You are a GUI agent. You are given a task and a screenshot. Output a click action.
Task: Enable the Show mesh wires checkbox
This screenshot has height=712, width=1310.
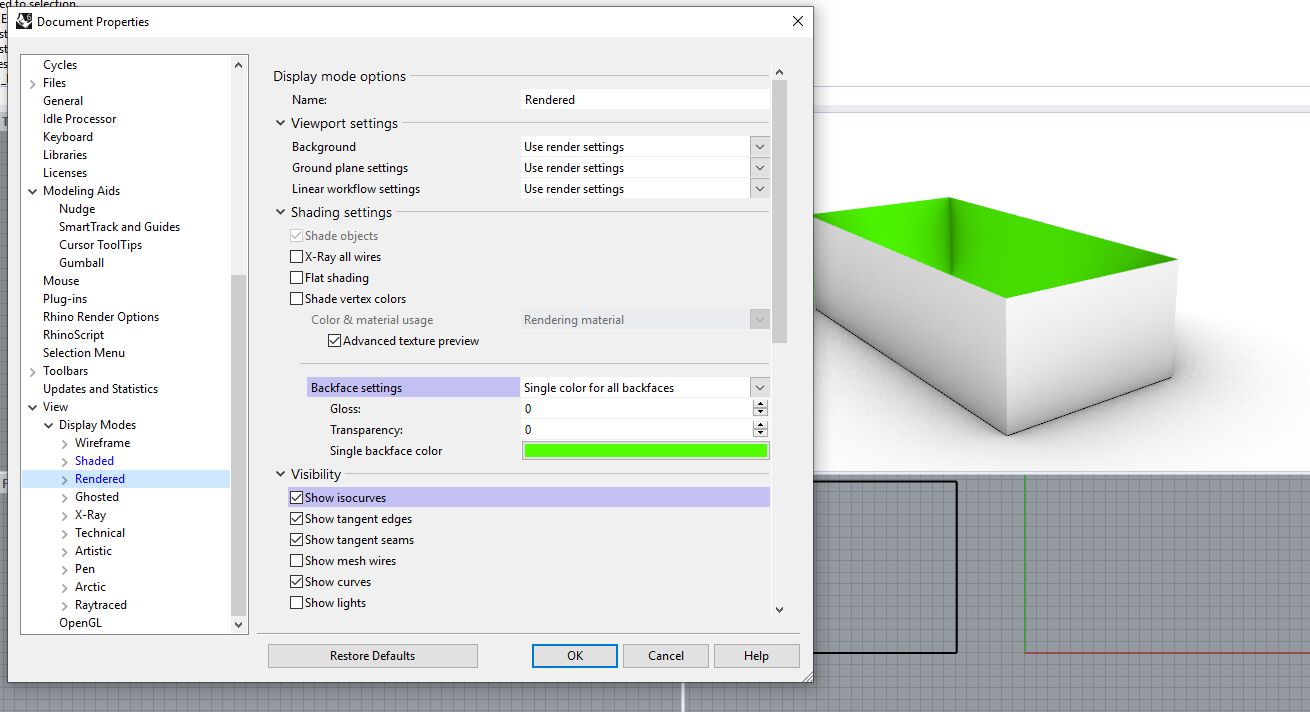(x=296, y=561)
